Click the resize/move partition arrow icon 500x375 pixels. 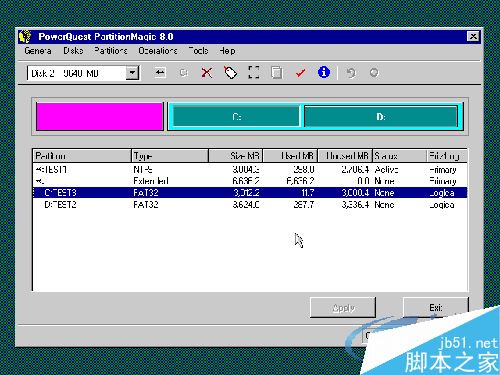(160, 72)
